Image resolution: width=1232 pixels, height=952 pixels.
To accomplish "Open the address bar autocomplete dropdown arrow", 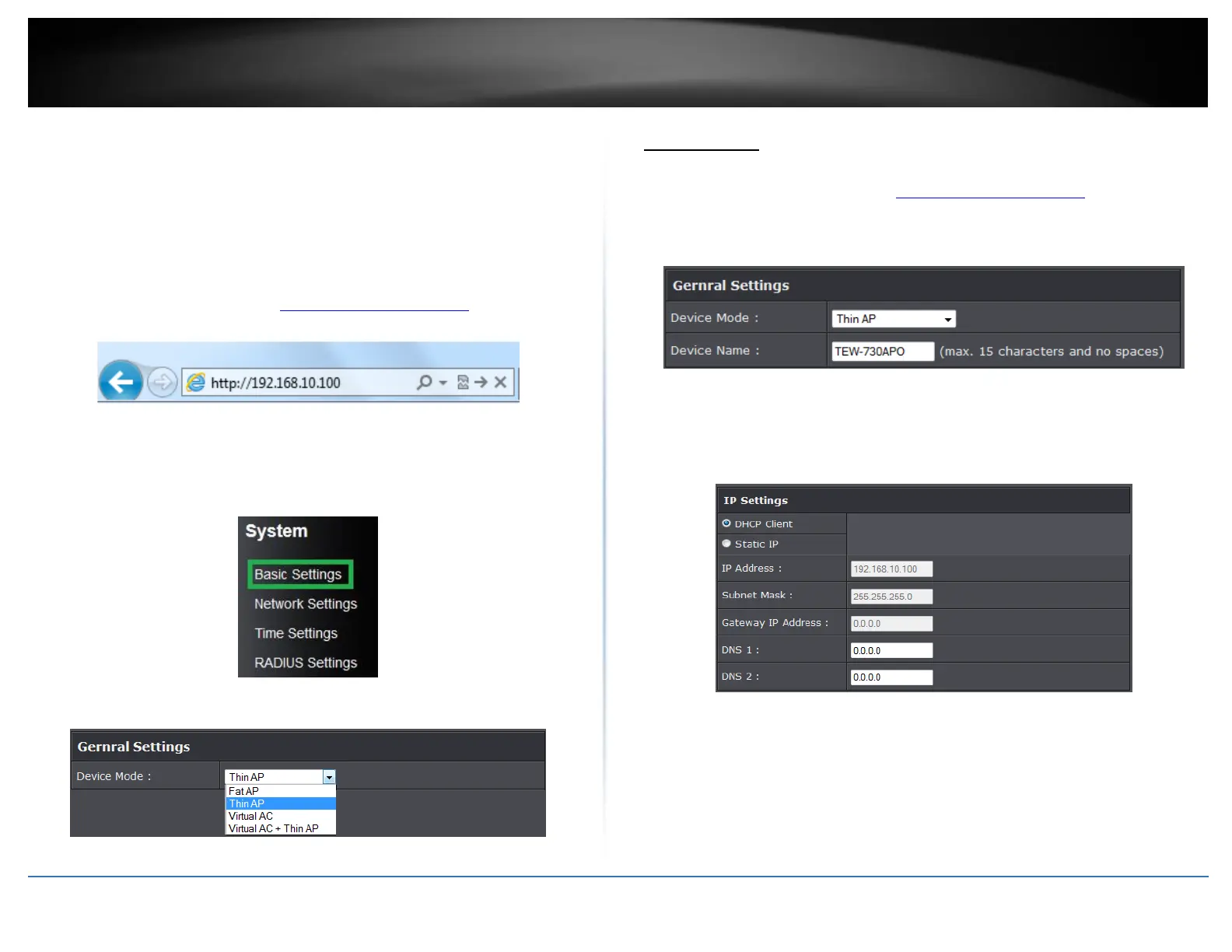I will point(443,383).
